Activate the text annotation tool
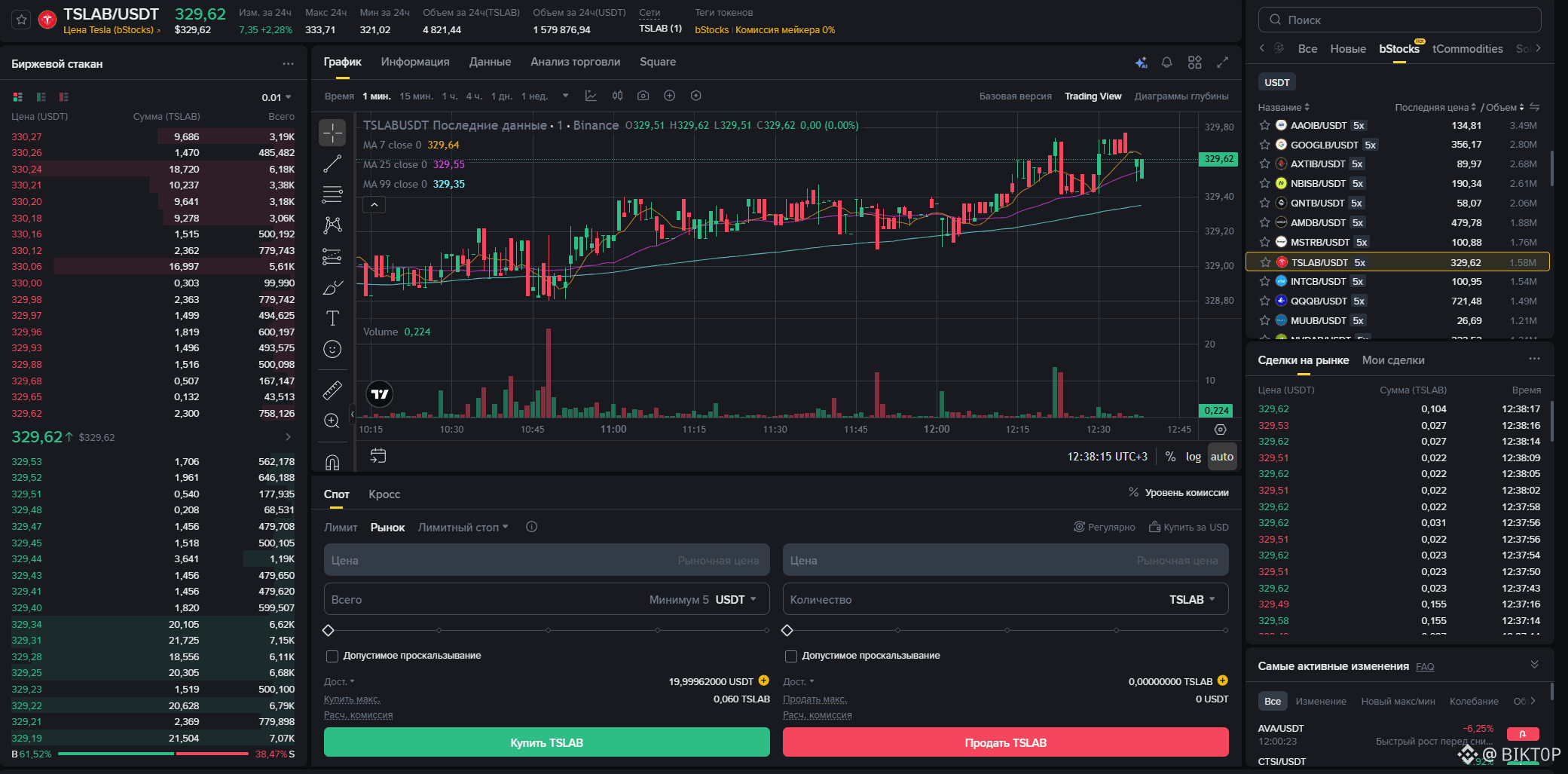Image resolution: width=1568 pixels, height=774 pixels. (x=332, y=318)
